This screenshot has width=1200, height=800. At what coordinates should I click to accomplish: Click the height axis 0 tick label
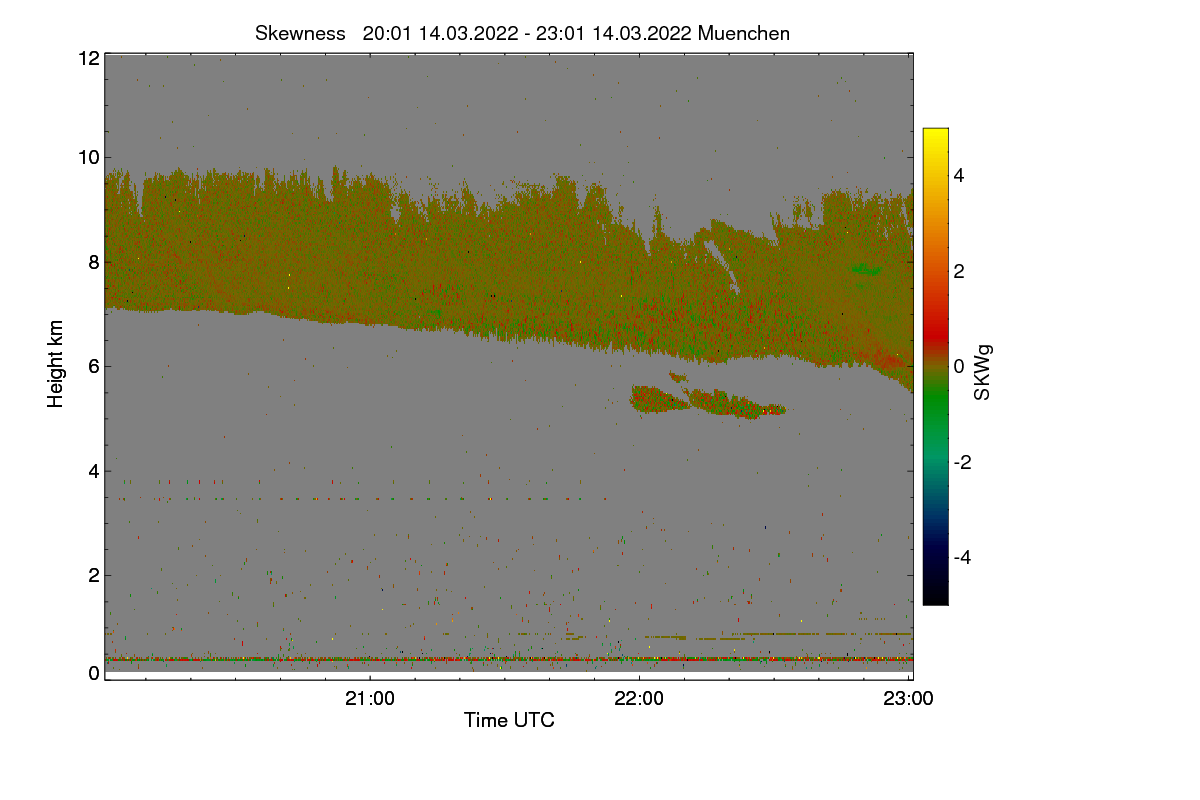93,673
